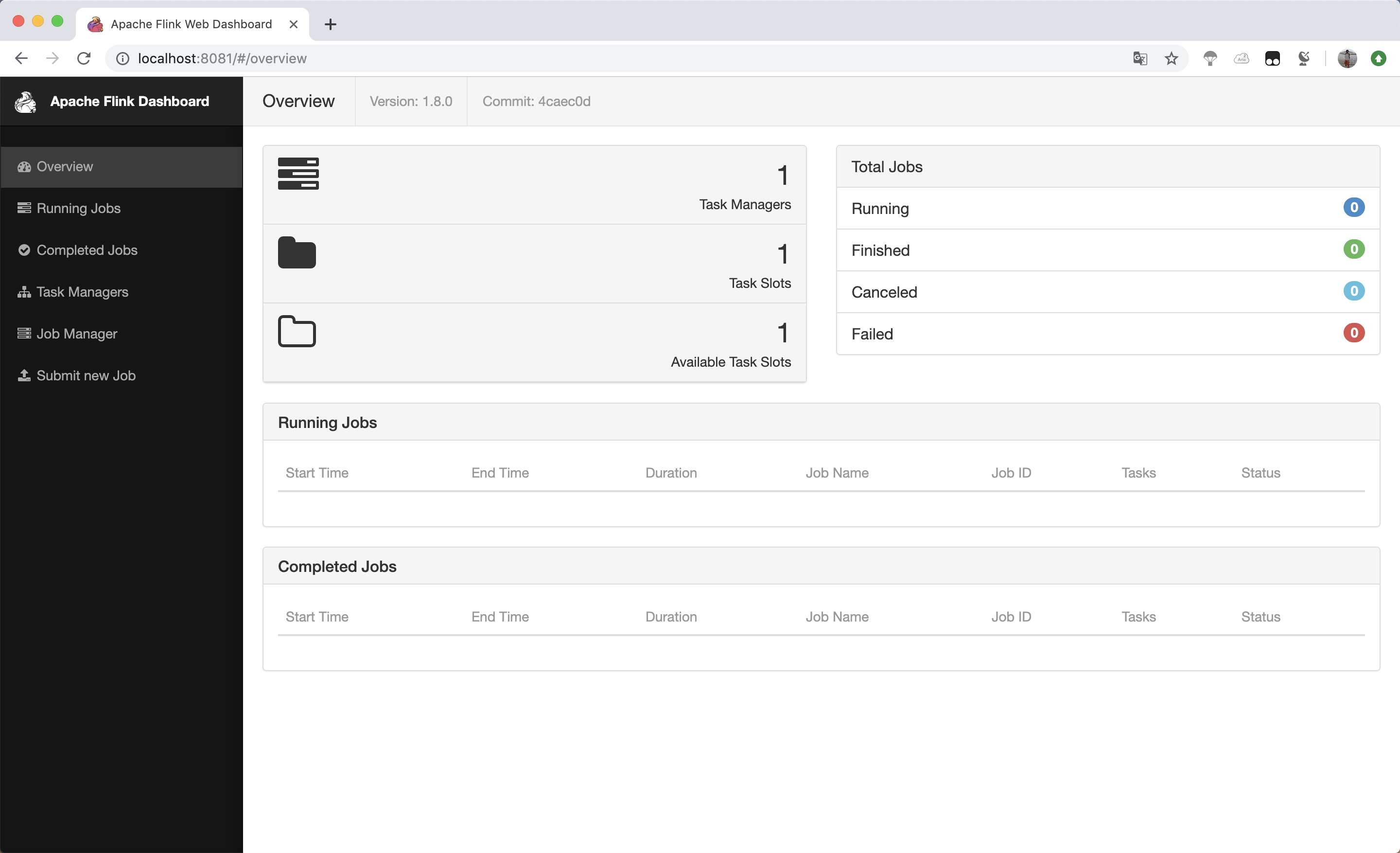
Task: Click the Version 1.8.0 tab
Action: coord(410,100)
